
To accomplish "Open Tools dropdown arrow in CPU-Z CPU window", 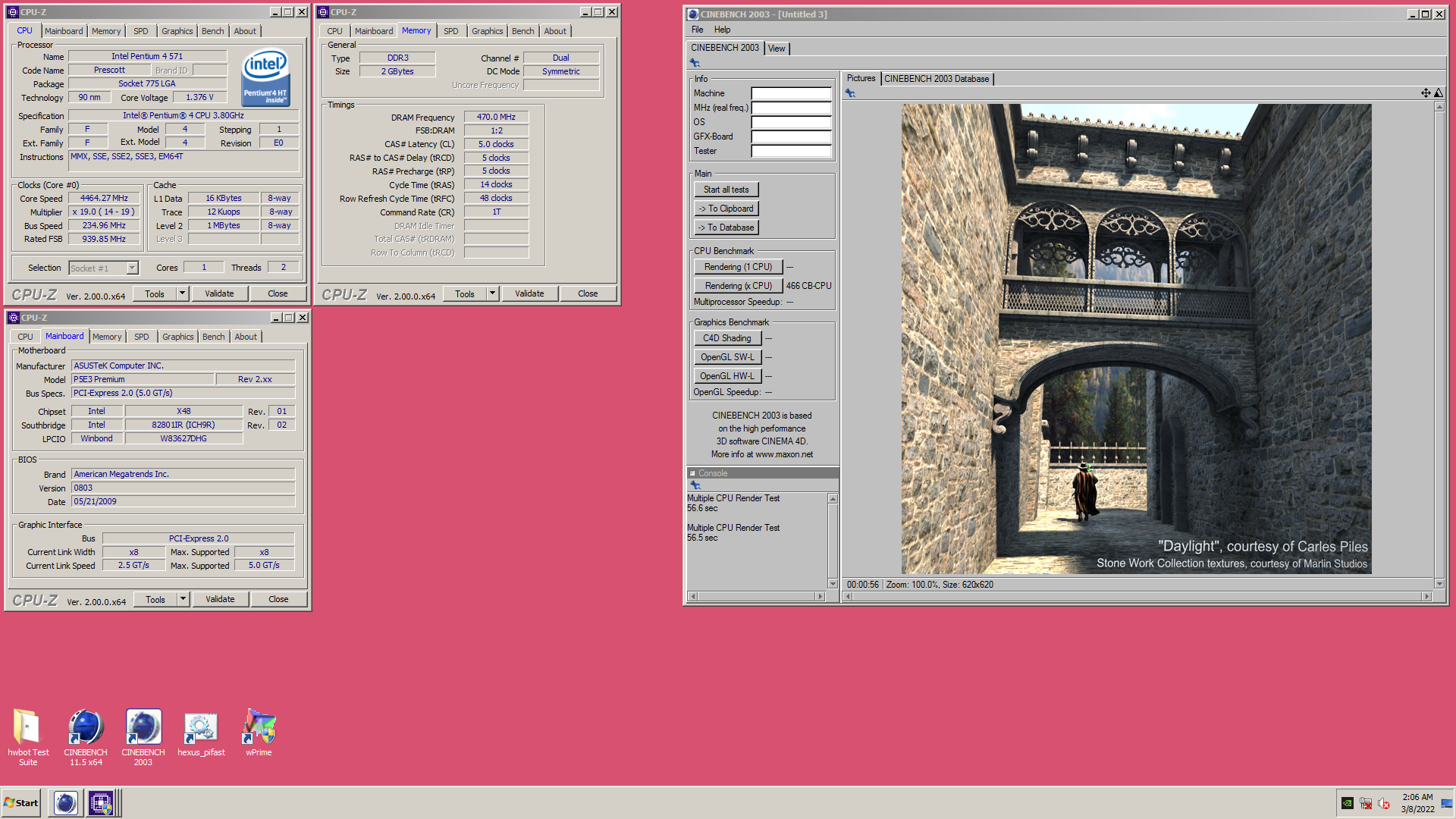I will point(182,293).
